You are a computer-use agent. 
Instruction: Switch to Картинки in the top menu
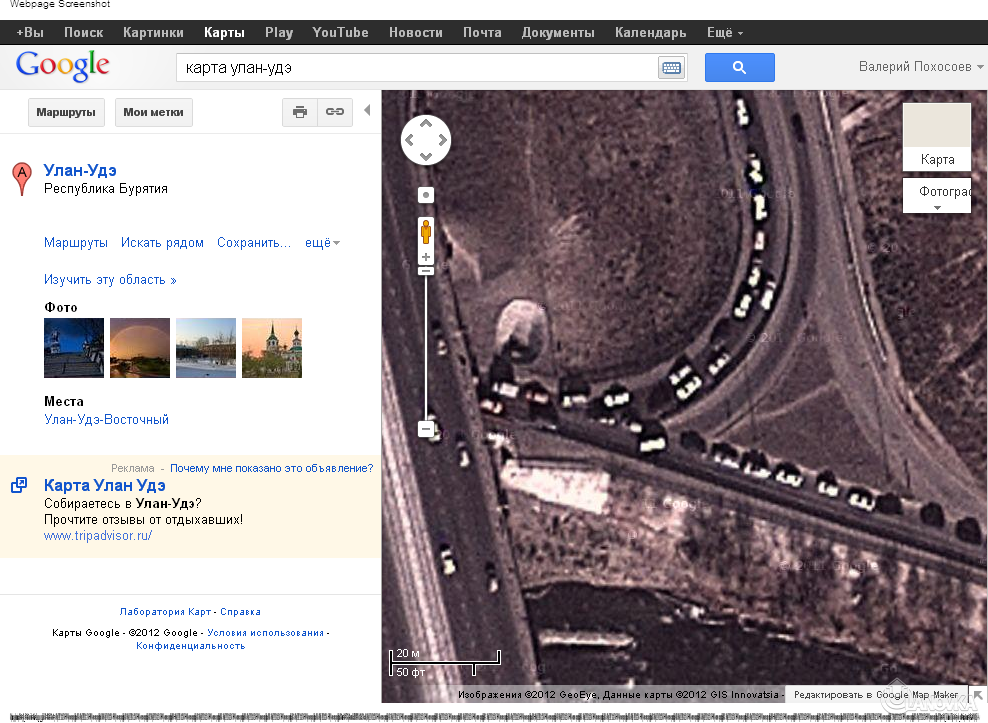[152, 31]
